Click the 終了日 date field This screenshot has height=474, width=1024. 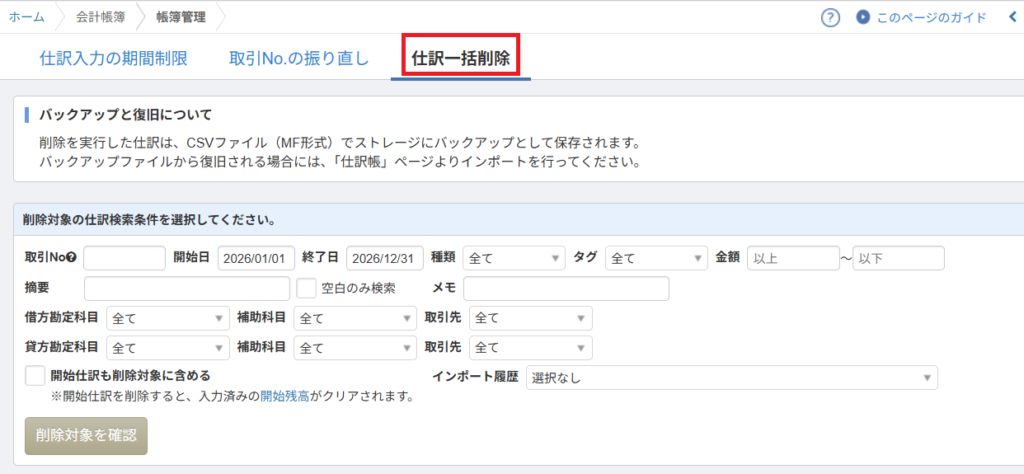click(x=385, y=258)
